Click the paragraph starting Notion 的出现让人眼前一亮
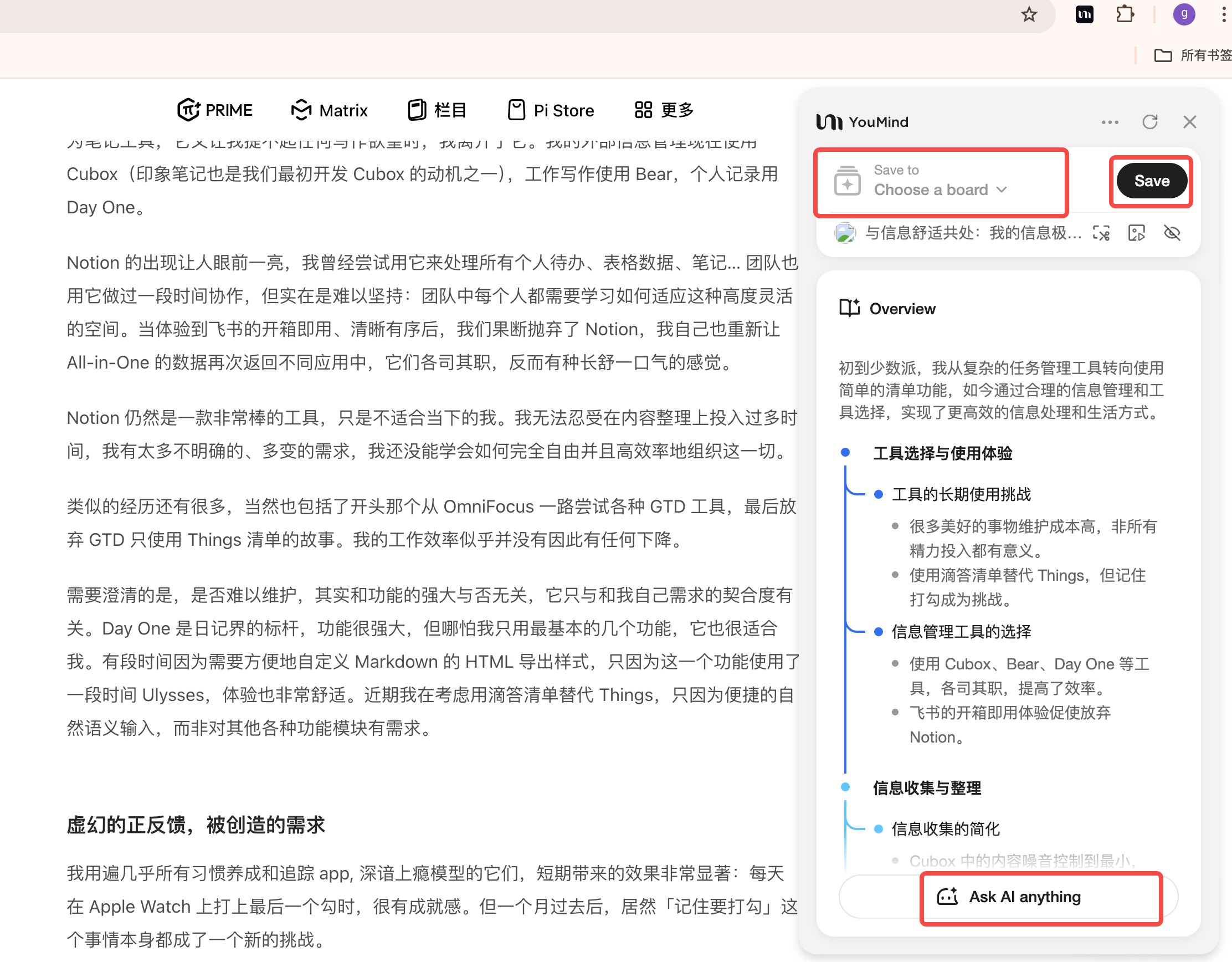The image size is (1232, 962). tap(433, 312)
